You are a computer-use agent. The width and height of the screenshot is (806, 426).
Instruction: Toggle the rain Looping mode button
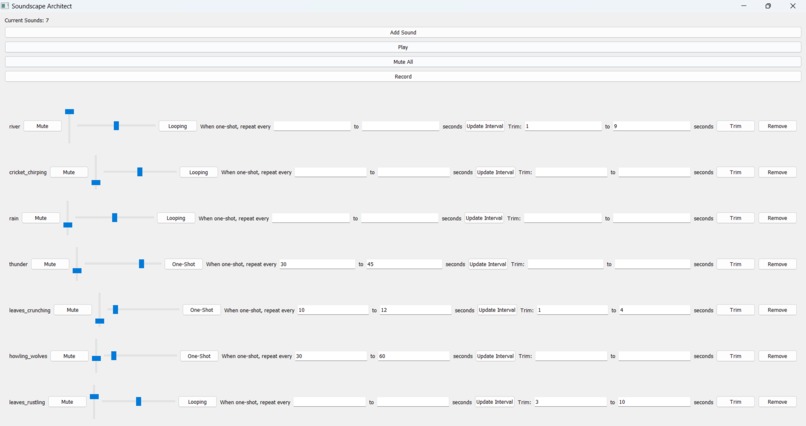(176, 218)
